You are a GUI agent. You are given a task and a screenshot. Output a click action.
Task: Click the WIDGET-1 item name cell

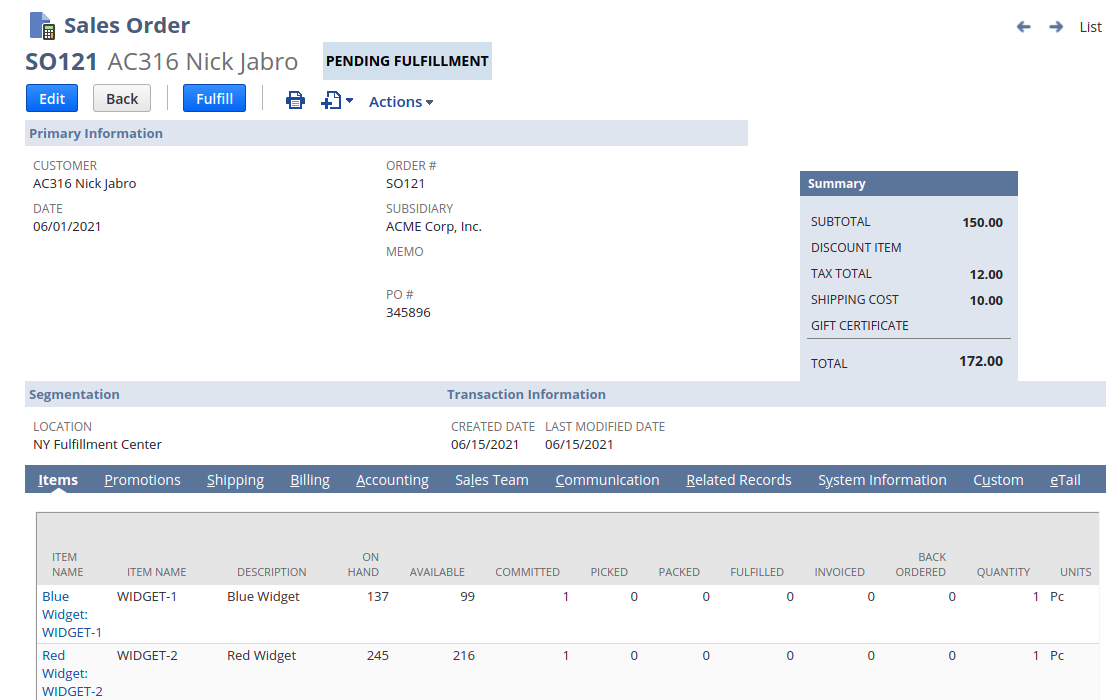147,596
